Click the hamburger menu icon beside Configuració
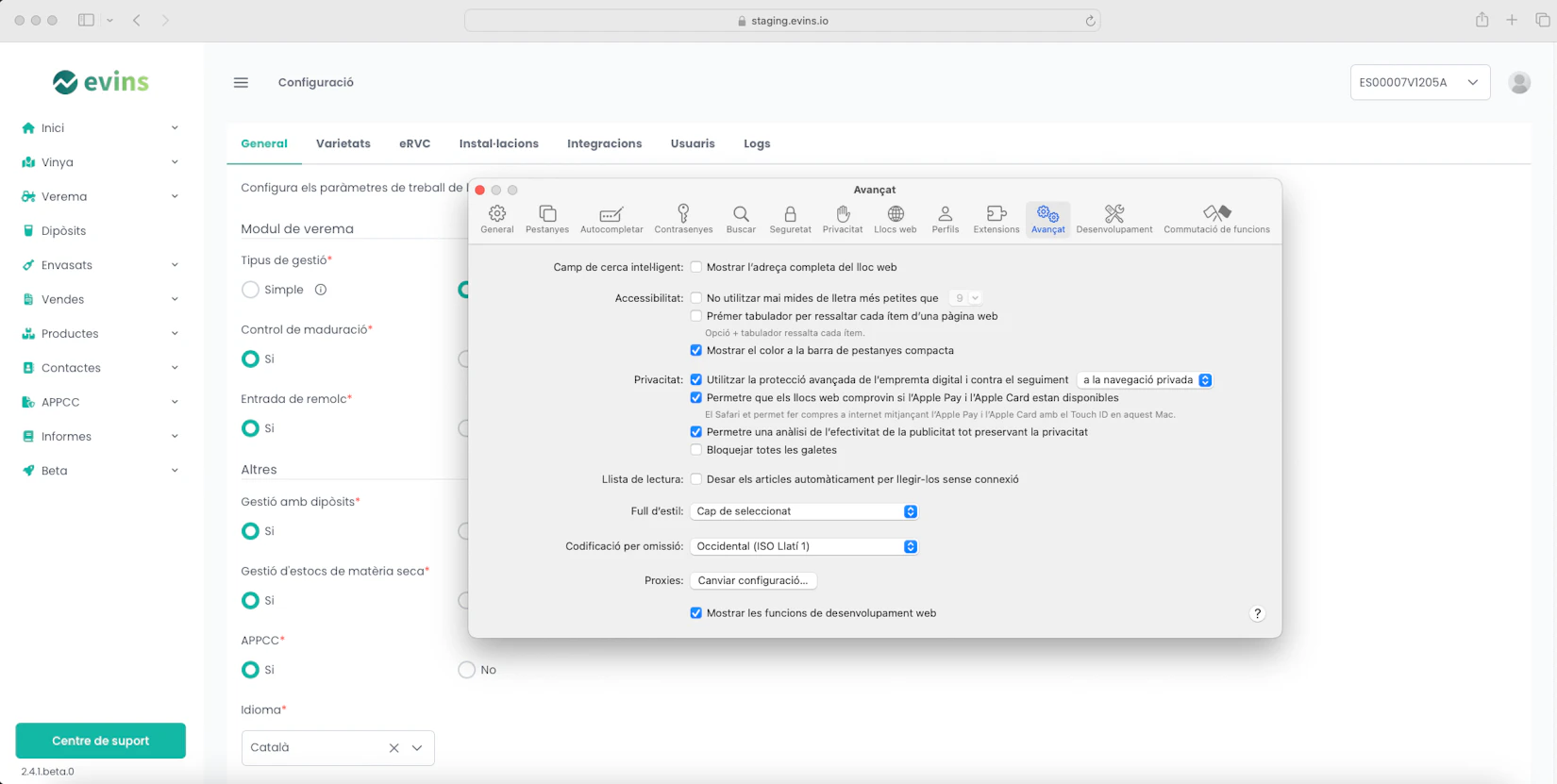 point(241,83)
